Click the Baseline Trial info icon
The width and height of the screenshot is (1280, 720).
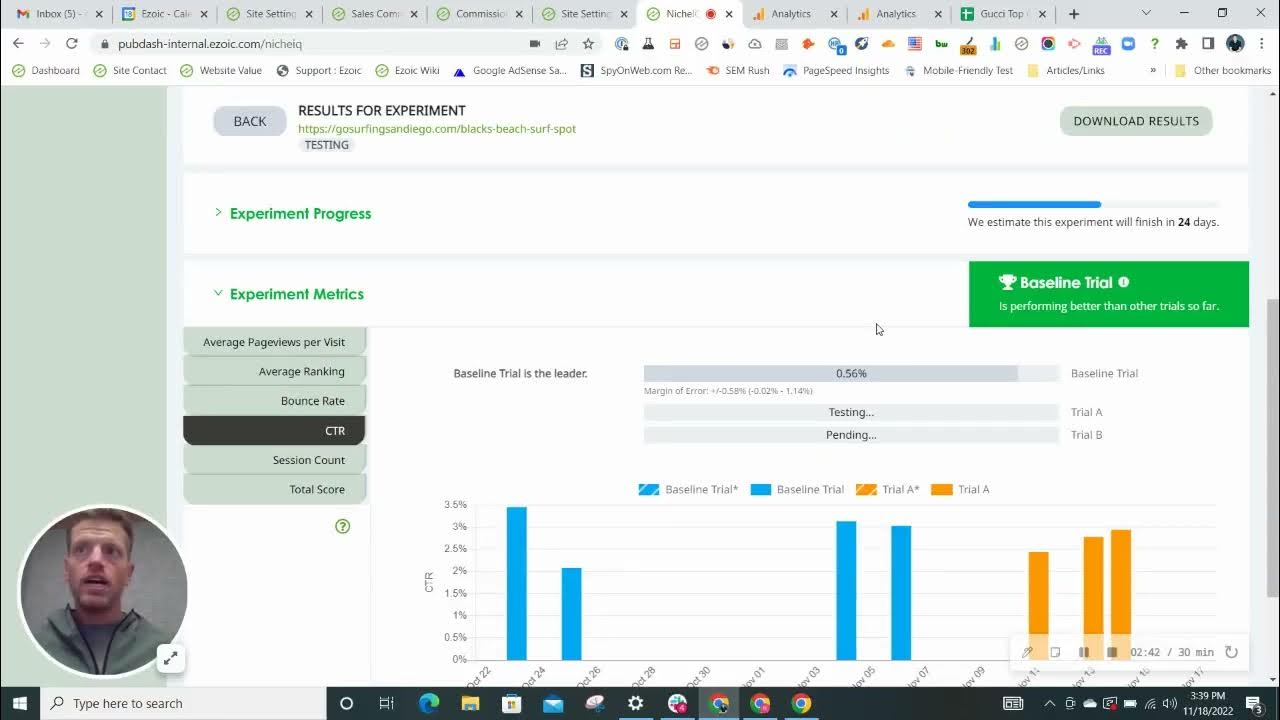point(1124,283)
